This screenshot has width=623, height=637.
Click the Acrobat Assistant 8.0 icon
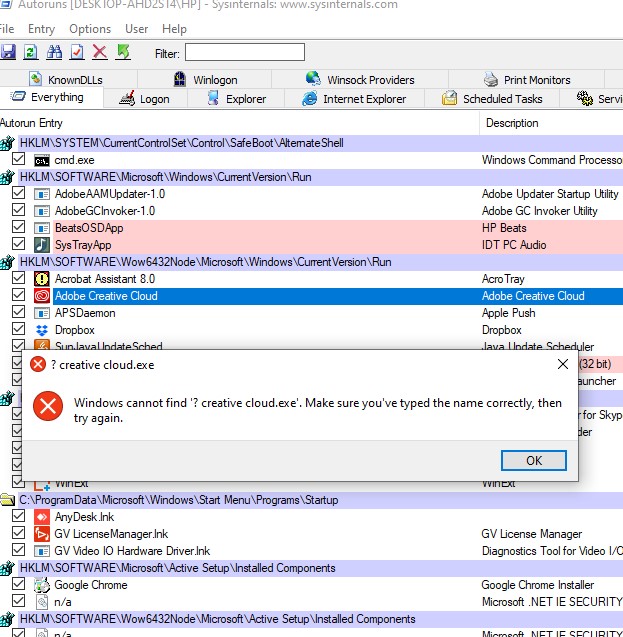click(41, 279)
